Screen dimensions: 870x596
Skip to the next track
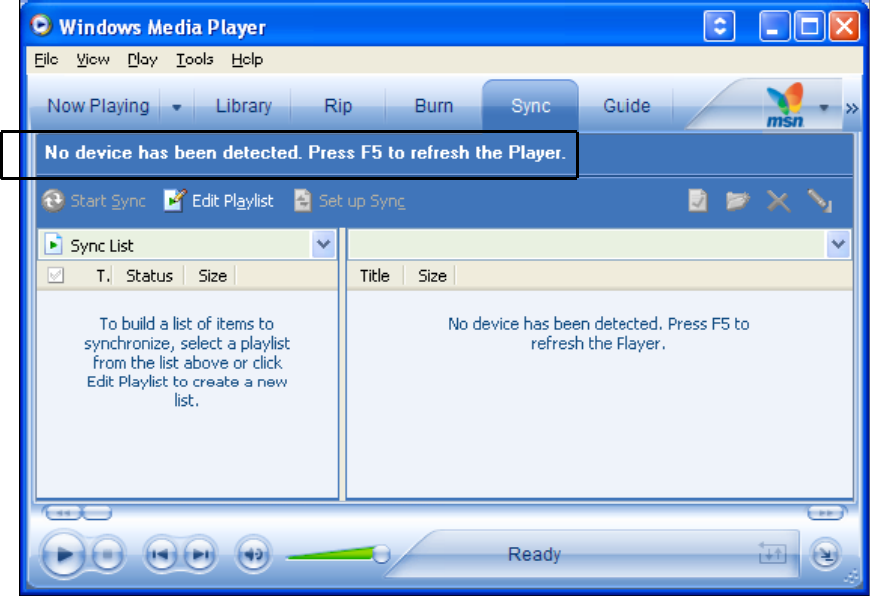[x=200, y=554]
